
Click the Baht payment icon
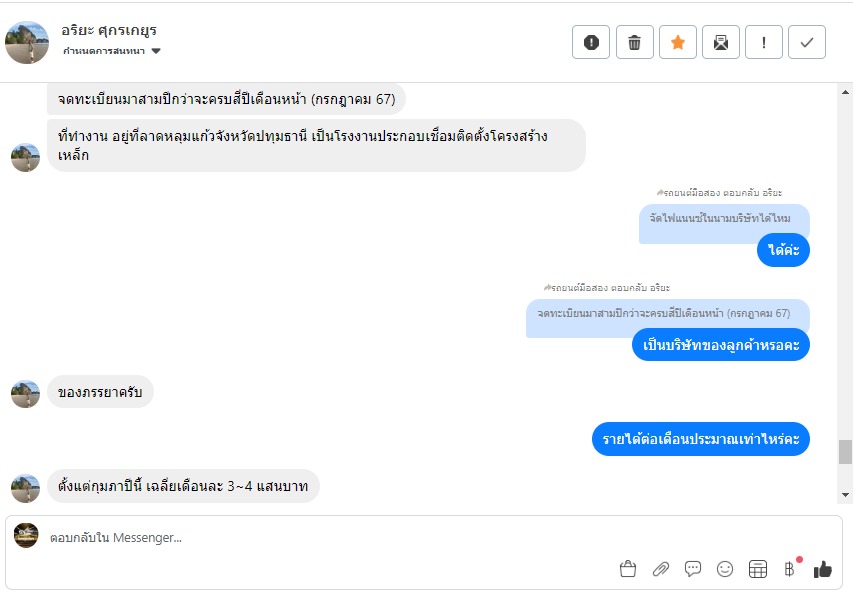pos(789,569)
